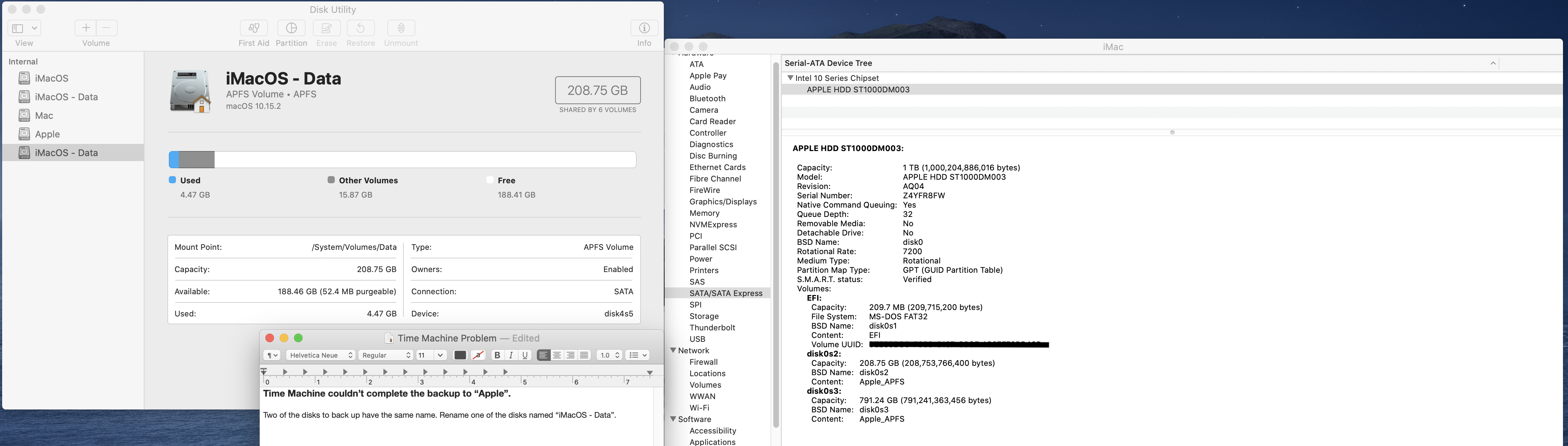Select Storage in System Information sidebar
Screen dimensions: 1568x446
pyautogui.click(x=704, y=316)
